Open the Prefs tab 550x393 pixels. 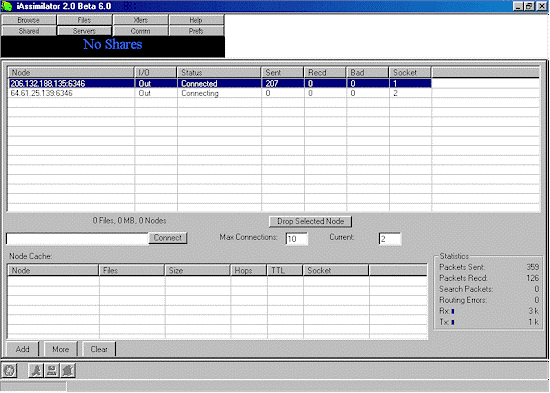click(196, 31)
